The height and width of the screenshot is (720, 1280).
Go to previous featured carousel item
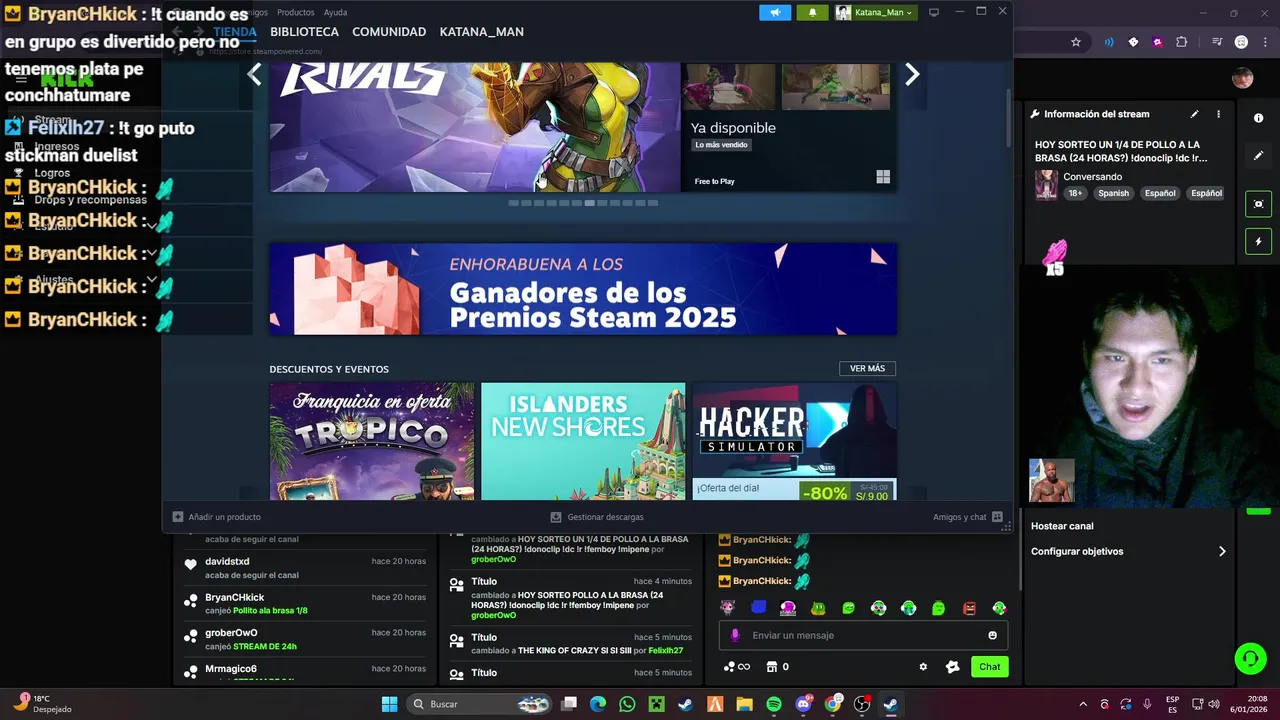[254, 74]
